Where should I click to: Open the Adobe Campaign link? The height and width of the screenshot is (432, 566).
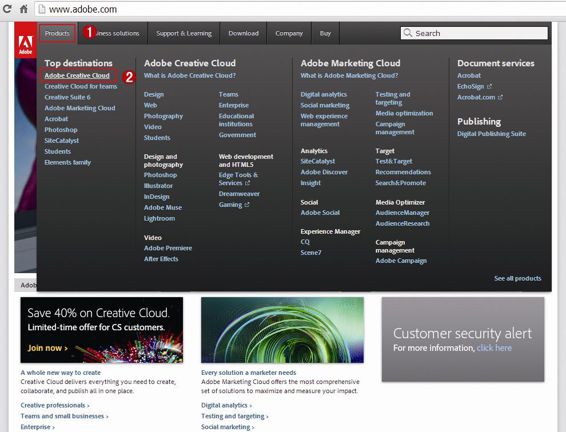[401, 261]
